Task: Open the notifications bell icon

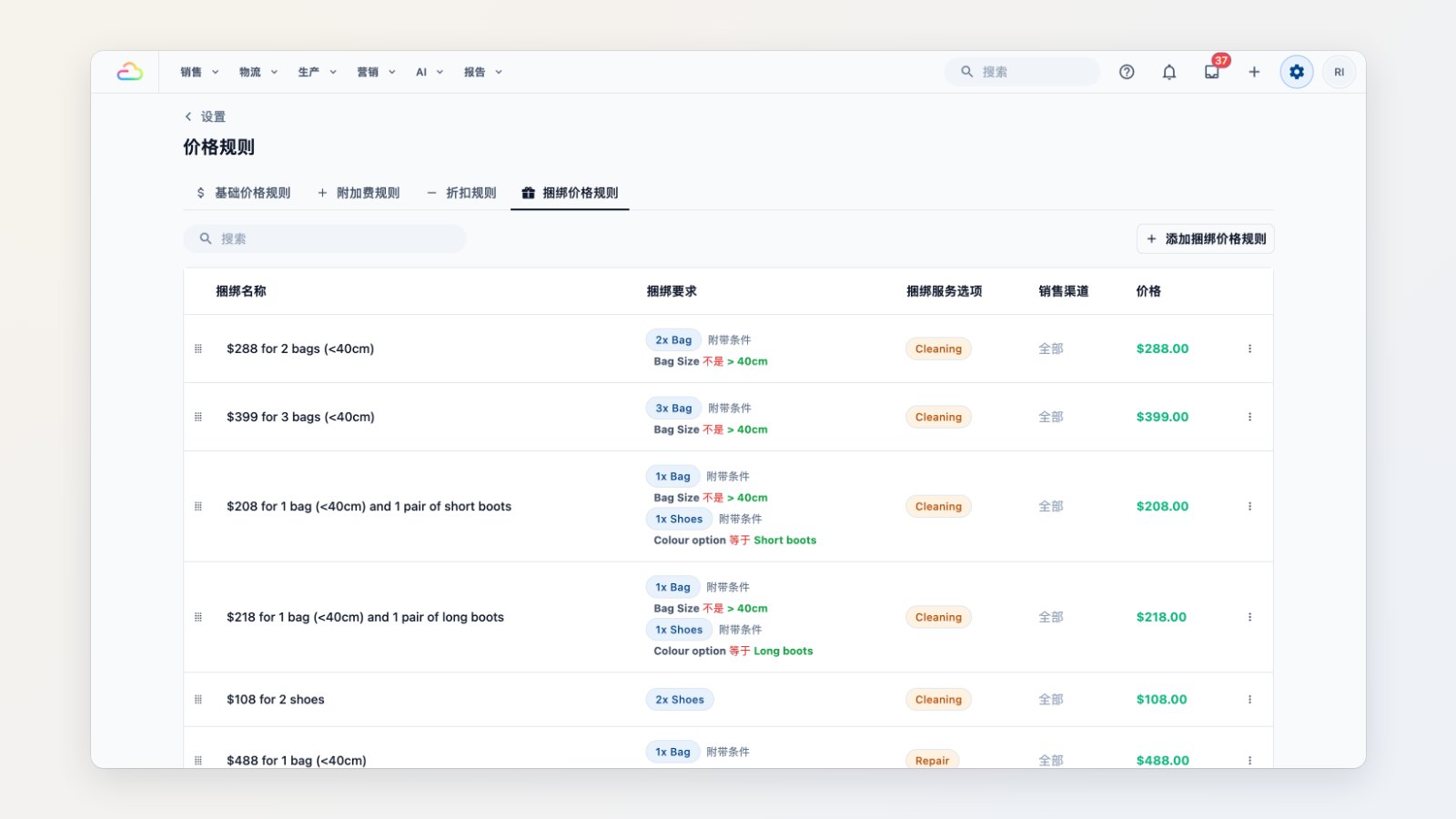Action: pos(1169,72)
